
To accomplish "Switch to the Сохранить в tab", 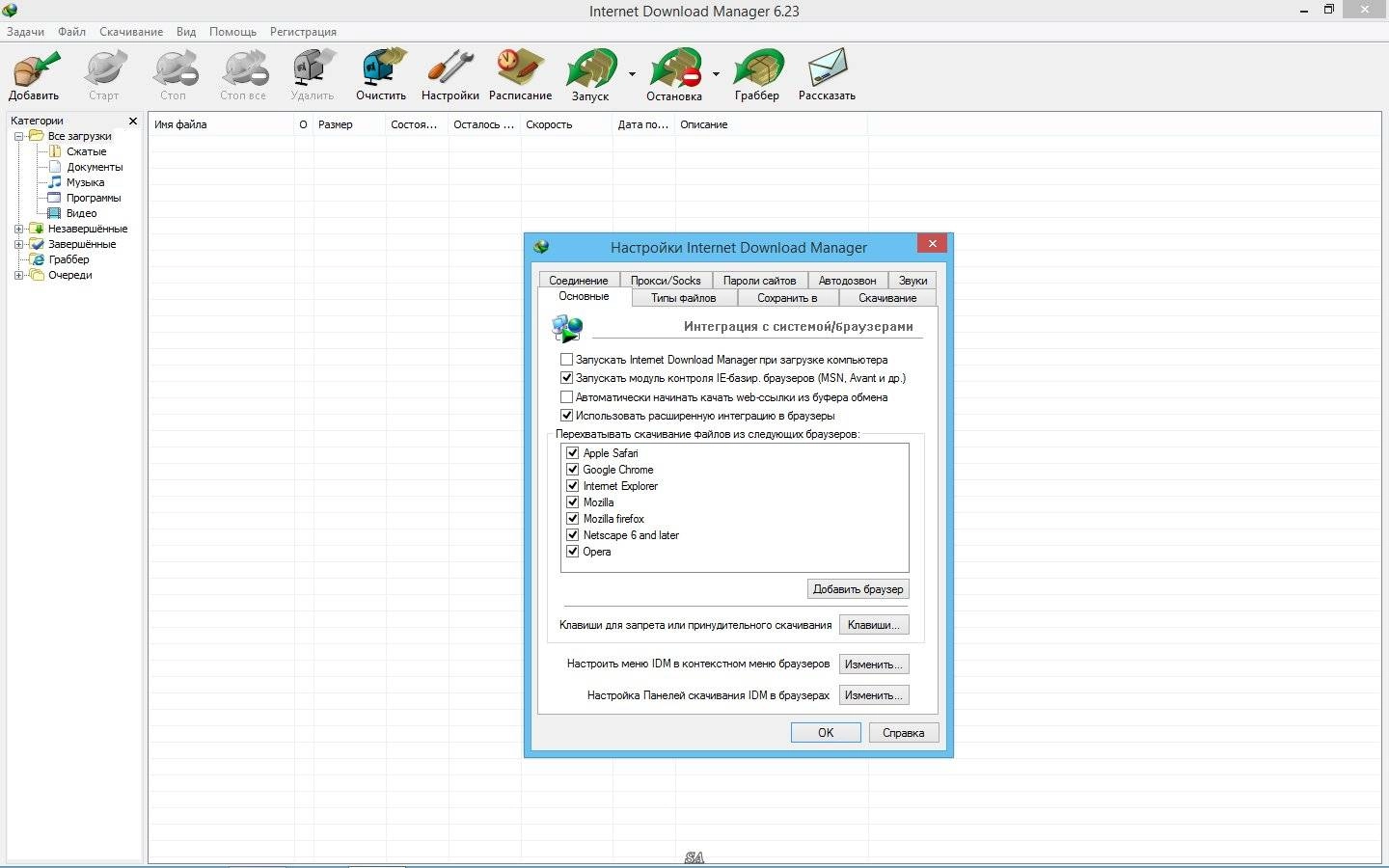I will point(787,298).
